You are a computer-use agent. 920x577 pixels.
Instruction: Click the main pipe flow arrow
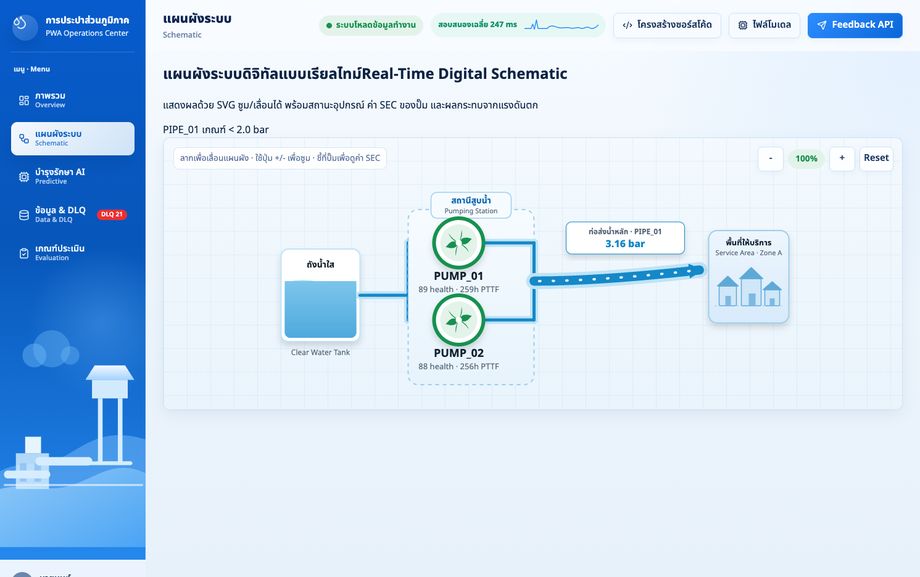(616, 276)
